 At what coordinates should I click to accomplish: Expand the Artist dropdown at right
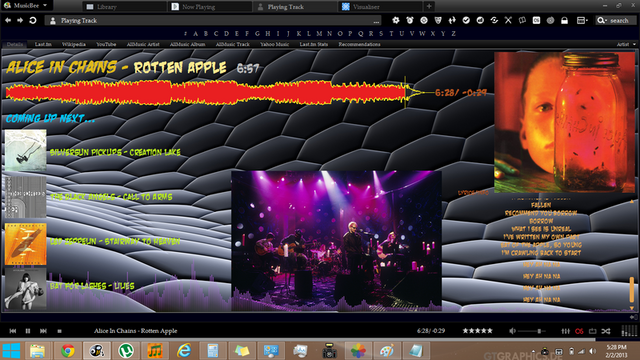coord(626,44)
